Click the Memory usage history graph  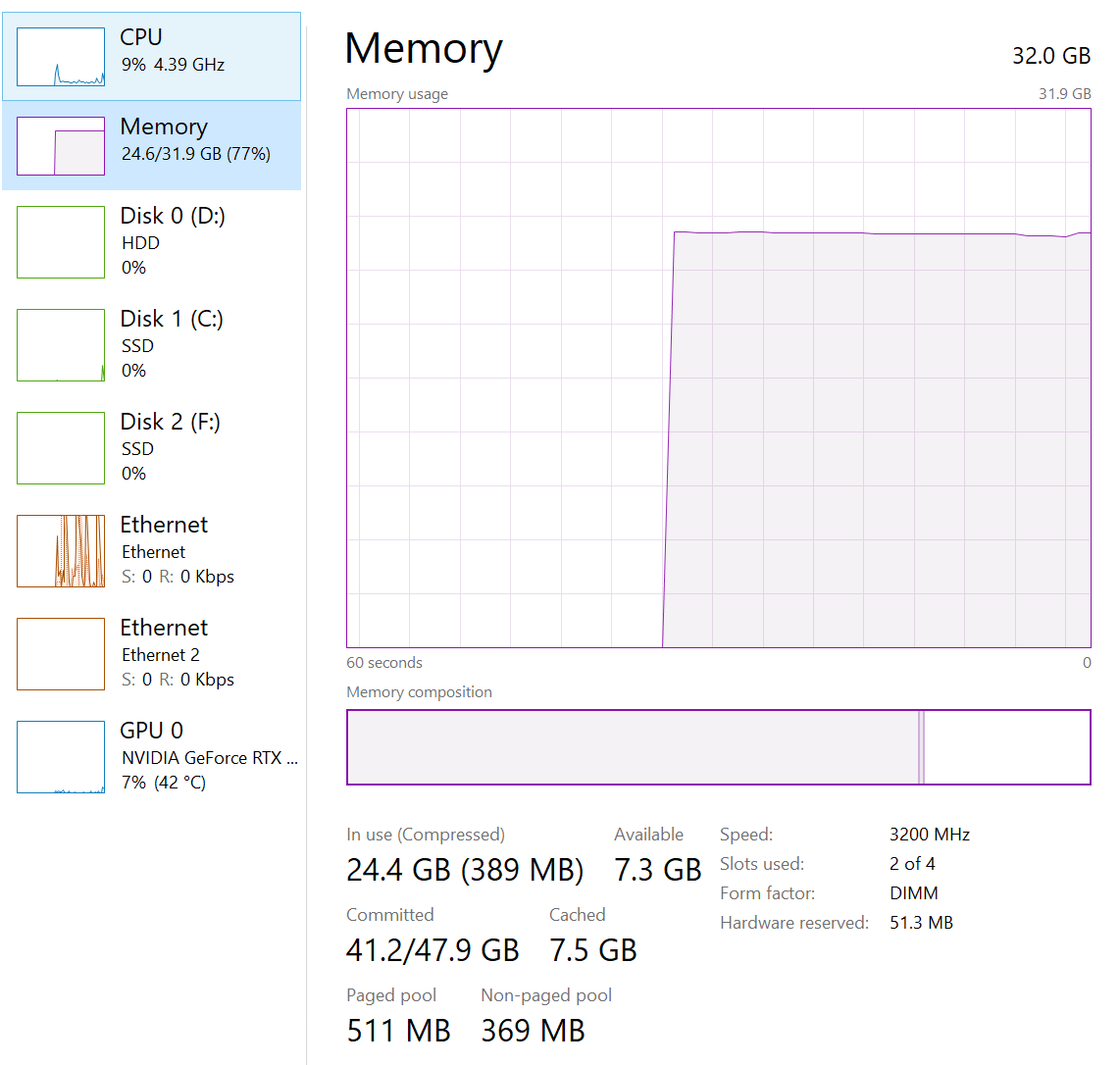pyautogui.click(x=718, y=378)
